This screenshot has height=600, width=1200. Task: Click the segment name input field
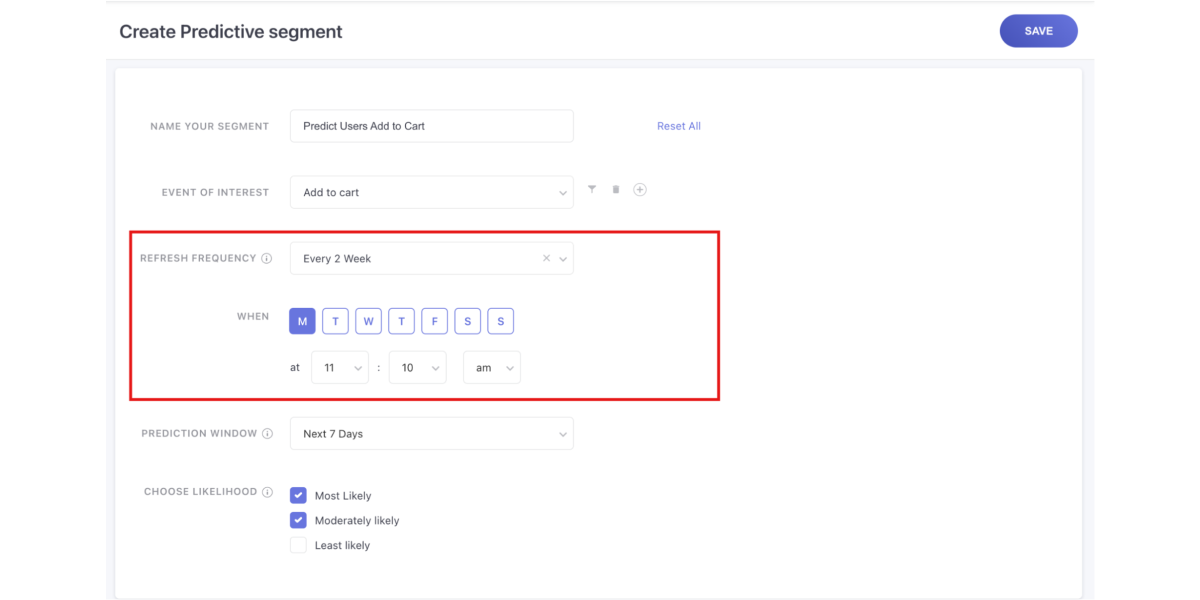(x=431, y=125)
